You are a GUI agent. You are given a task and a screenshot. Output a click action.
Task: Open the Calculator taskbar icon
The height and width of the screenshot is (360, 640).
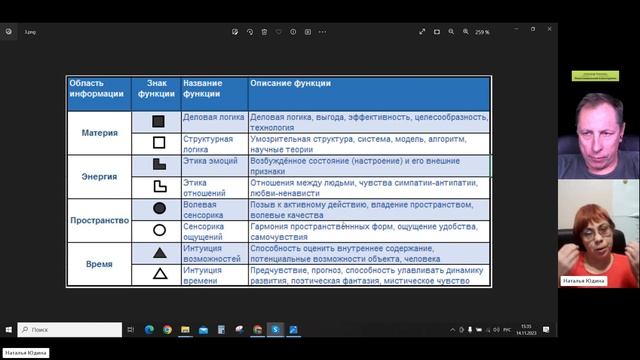(x=221, y=329)
